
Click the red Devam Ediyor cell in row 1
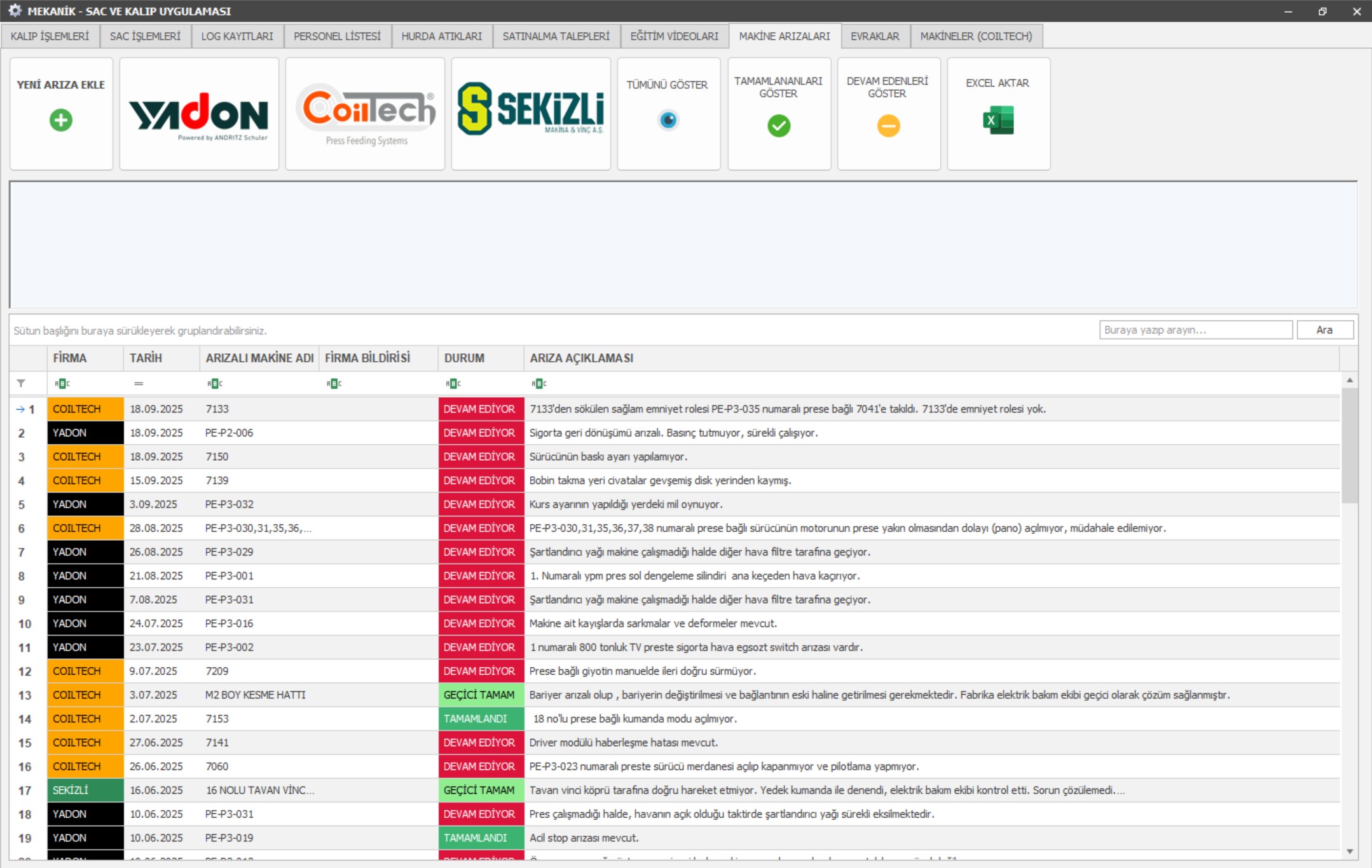click(x=480, y=409)
